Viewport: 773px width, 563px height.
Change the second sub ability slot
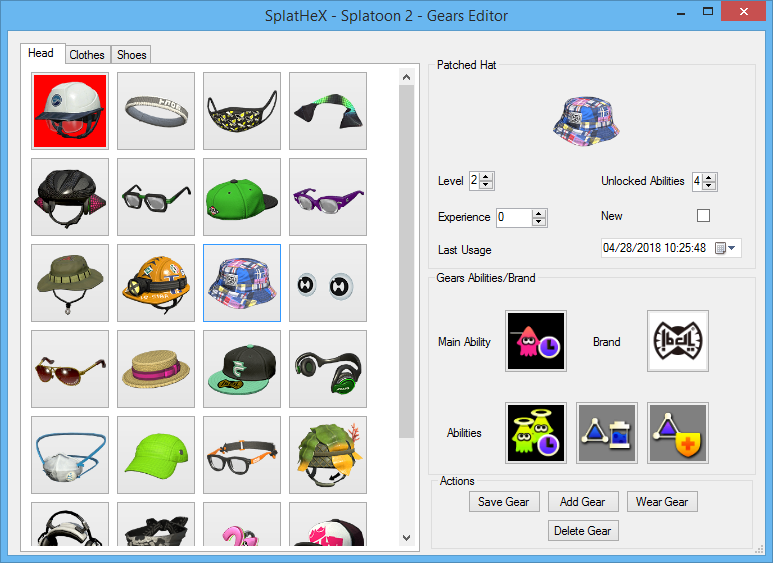(x=607, y=433)
